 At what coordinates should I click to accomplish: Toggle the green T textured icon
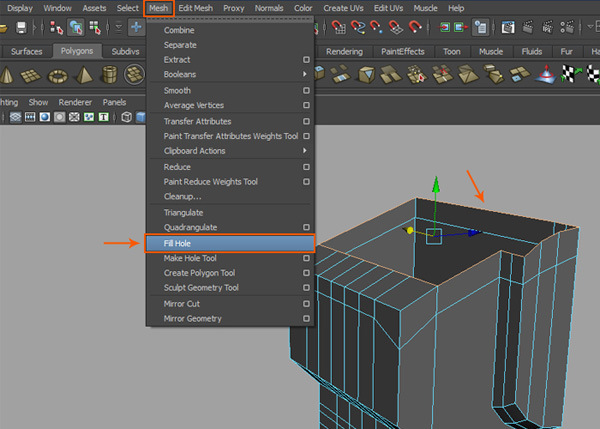click(103, 117)
